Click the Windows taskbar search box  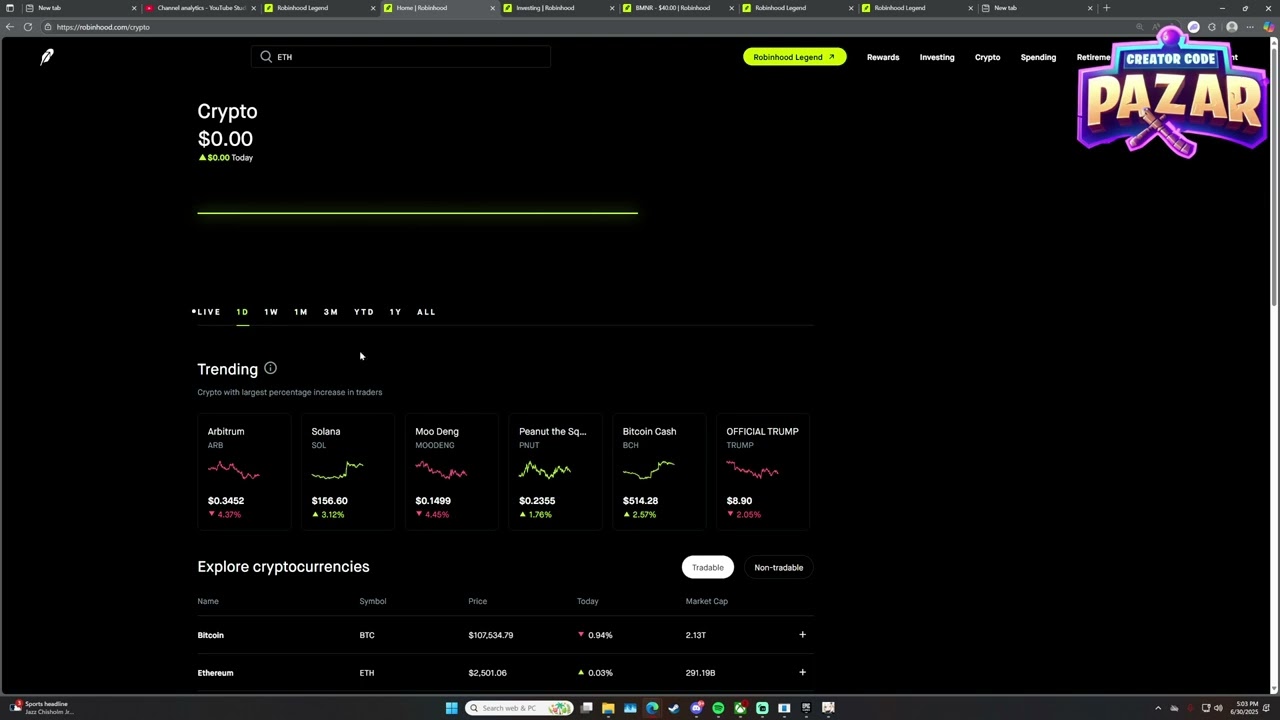(519, 708)
